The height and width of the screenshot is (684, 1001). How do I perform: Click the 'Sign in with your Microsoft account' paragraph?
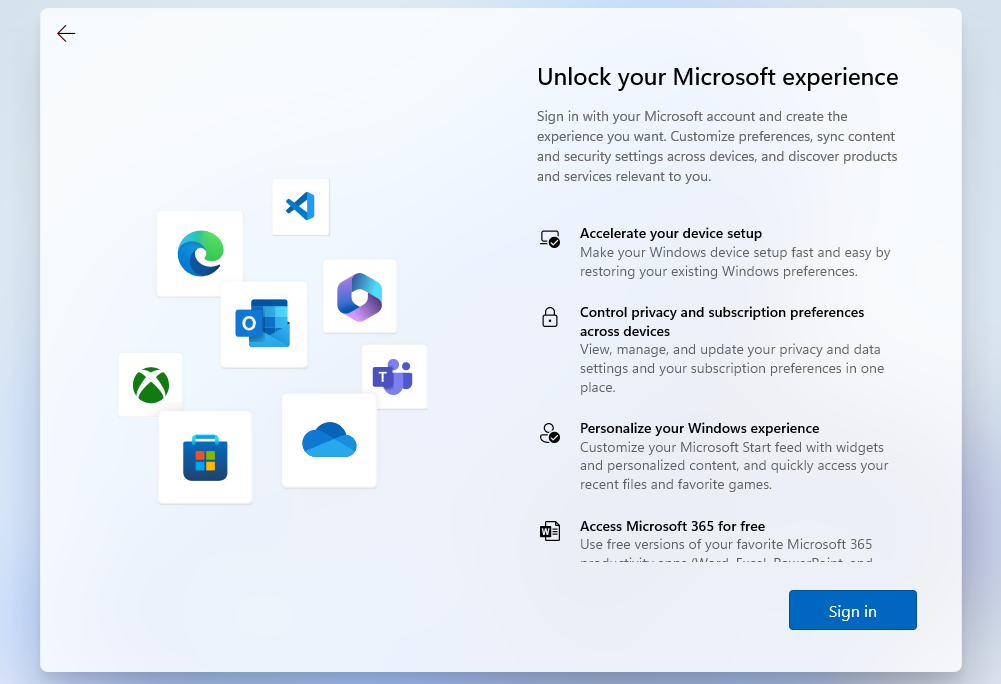[x=717, y=146]
